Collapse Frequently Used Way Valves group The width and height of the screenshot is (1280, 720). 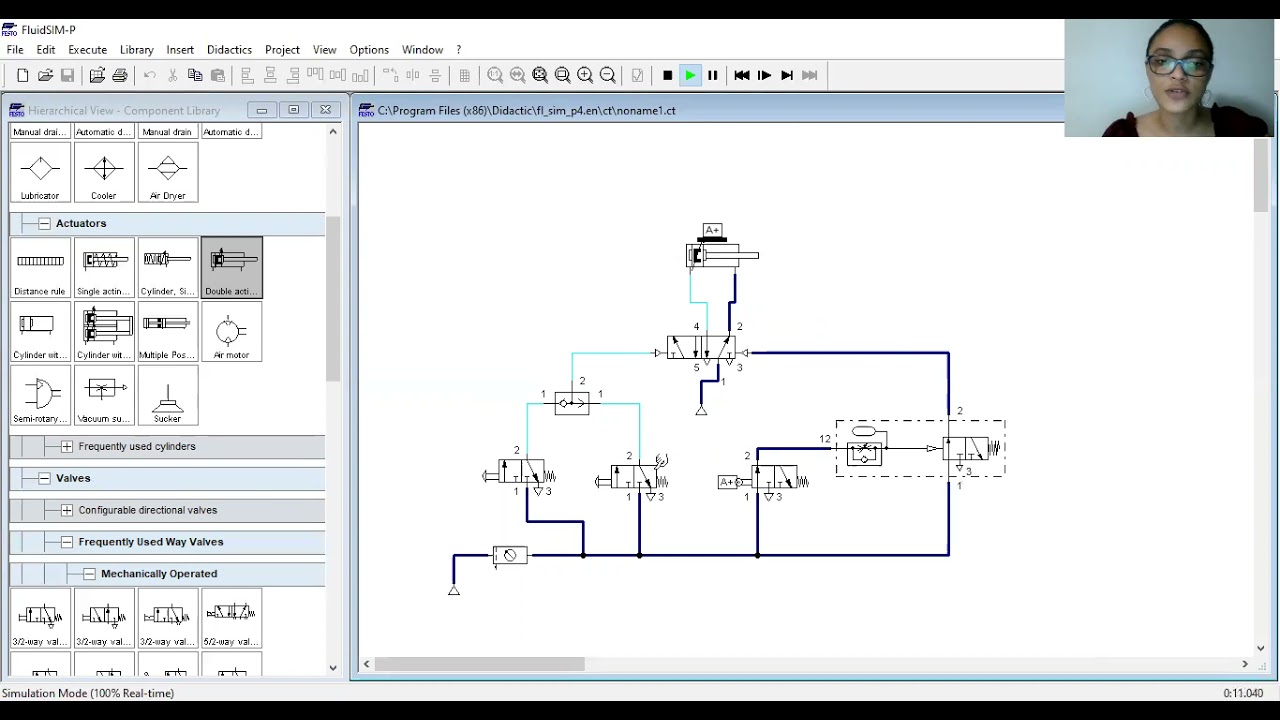coord(66,542)
